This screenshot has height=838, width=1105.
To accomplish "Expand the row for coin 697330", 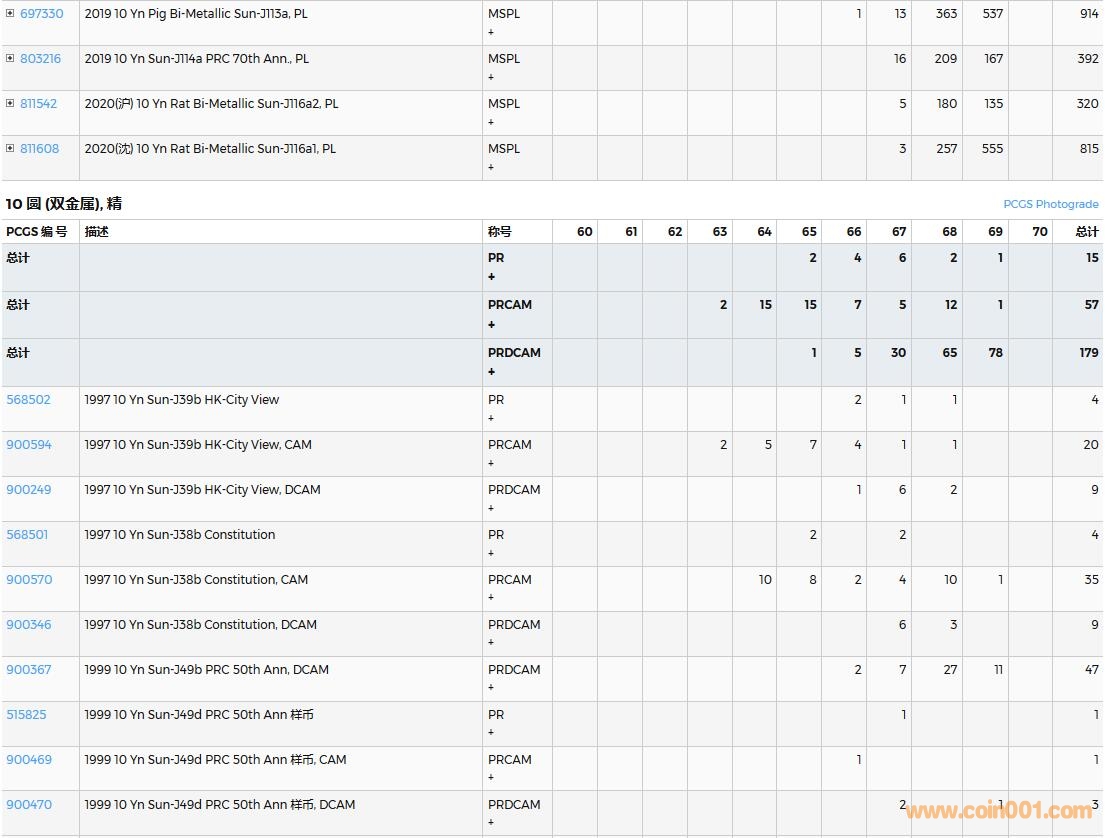I will 10,13.
